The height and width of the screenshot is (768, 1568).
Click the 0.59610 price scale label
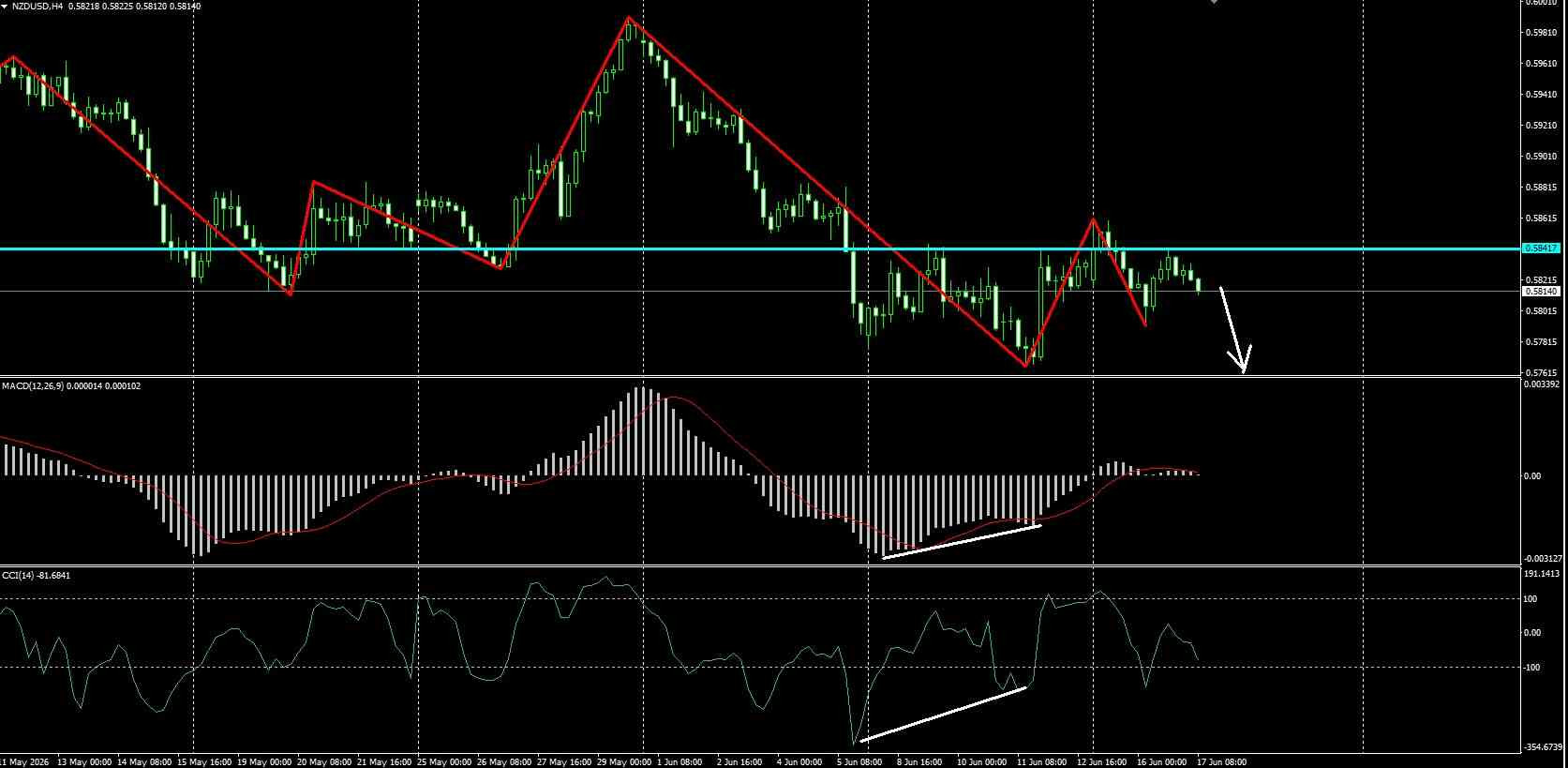pos(1542,64)
